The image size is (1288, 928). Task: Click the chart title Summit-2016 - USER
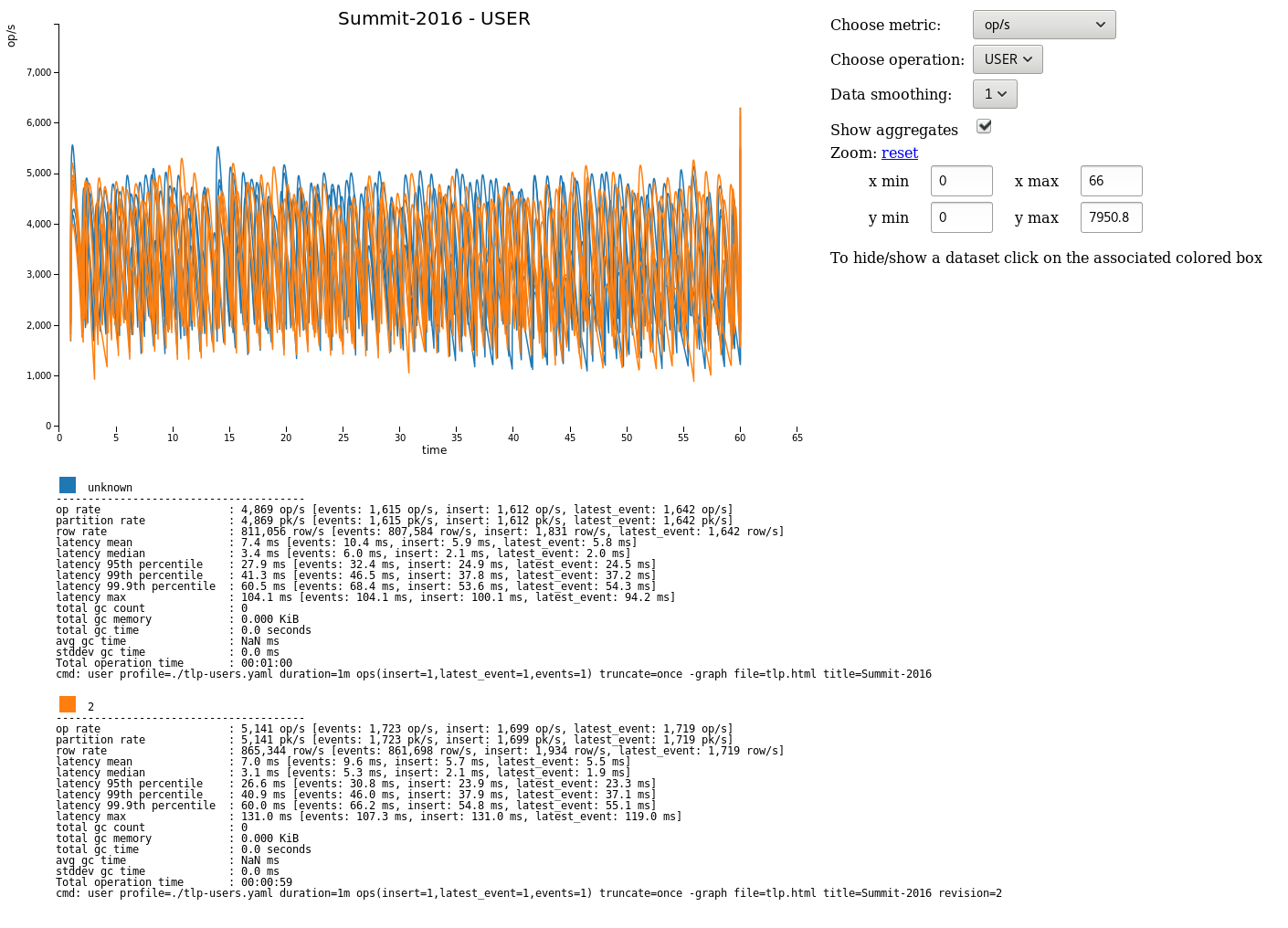[434, 18]
